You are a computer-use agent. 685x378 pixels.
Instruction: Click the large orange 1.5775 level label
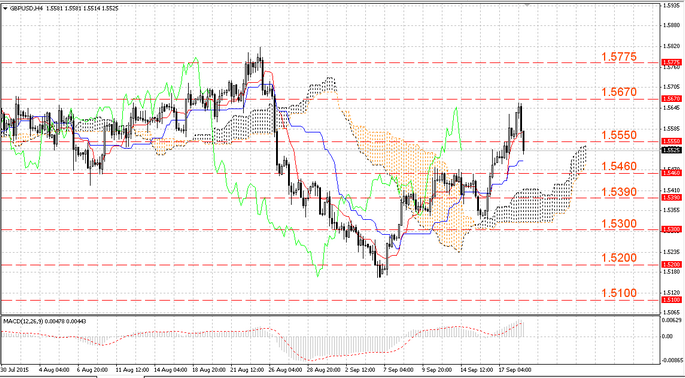(x=619, y=57)
